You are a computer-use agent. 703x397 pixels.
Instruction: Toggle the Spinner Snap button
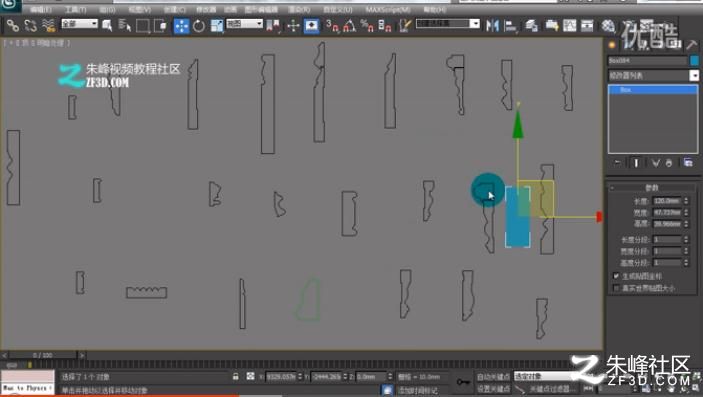385,26
